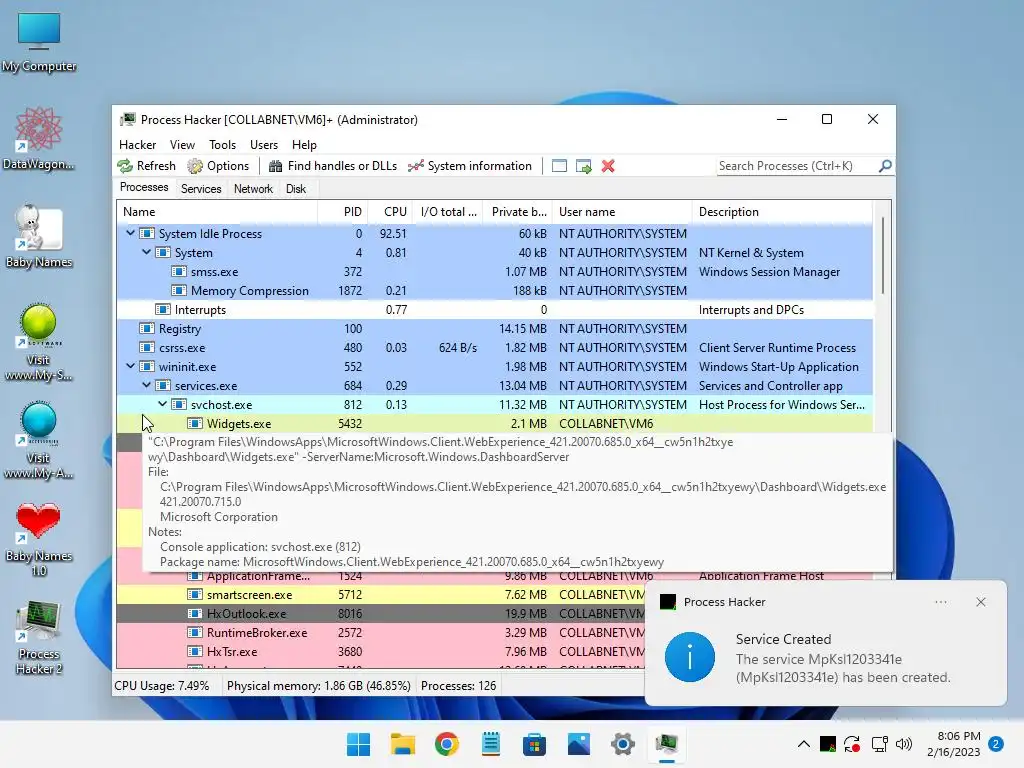Sort by the CPU column header
The width and height of the screenshot is (1024, 768).
(x=392, y=212)
